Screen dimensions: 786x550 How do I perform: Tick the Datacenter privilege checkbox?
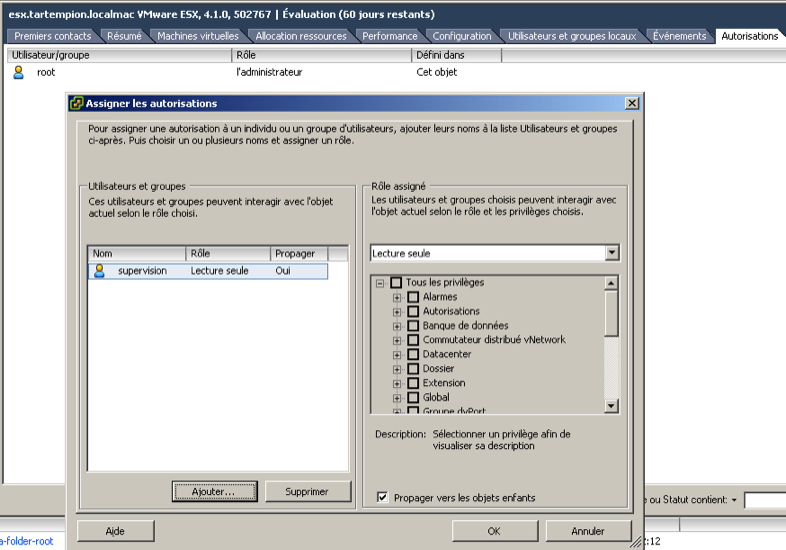click(x=413, y=354)
